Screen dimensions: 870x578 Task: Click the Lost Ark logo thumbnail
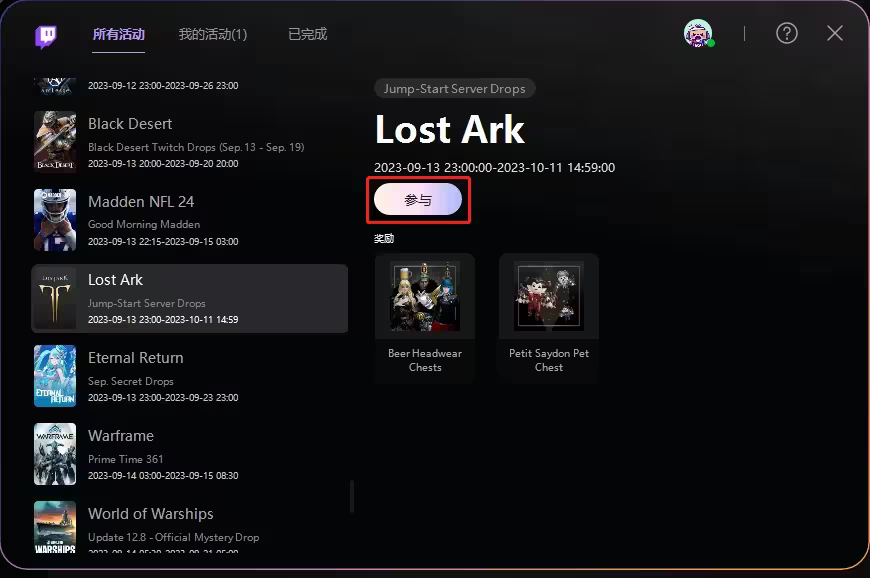[x=55, y=298]
